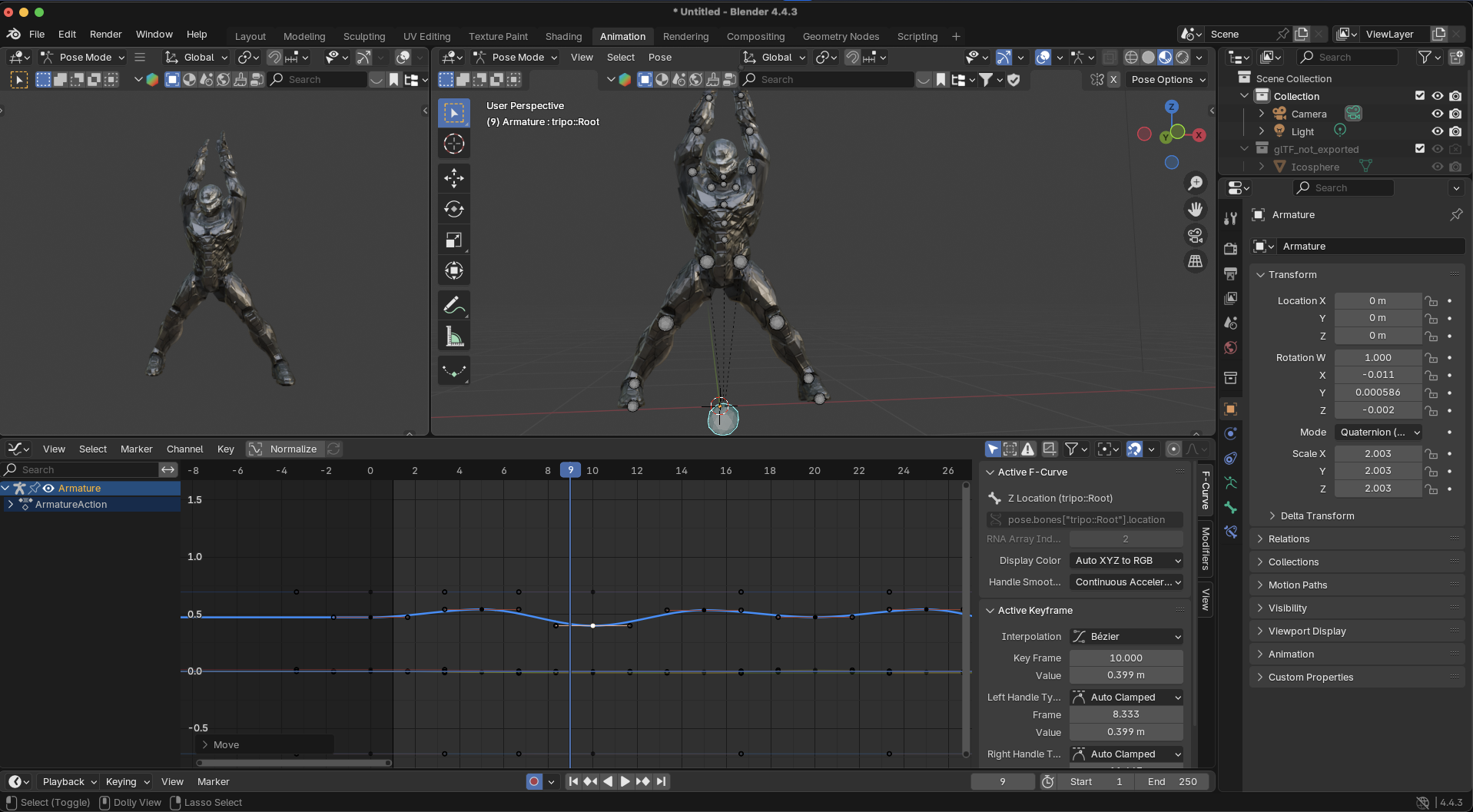Select the Transform tool in viewport
The width and height of the screenshot is (1473, 812).
454,270
